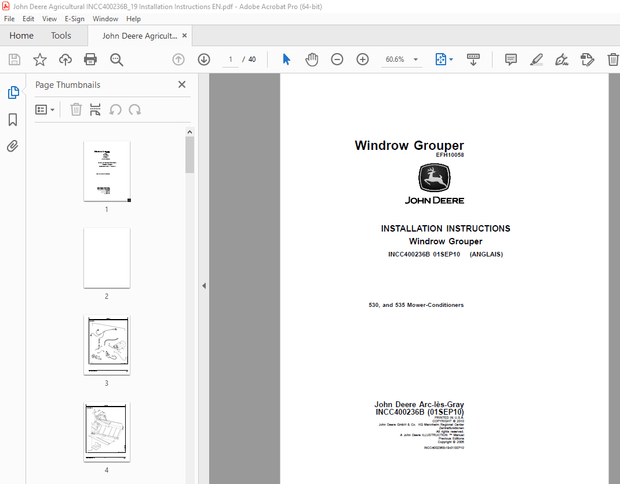The height and width of the screenshot is (484, 620).
Task: Go to next page arrow
Action: coord(204,60)
